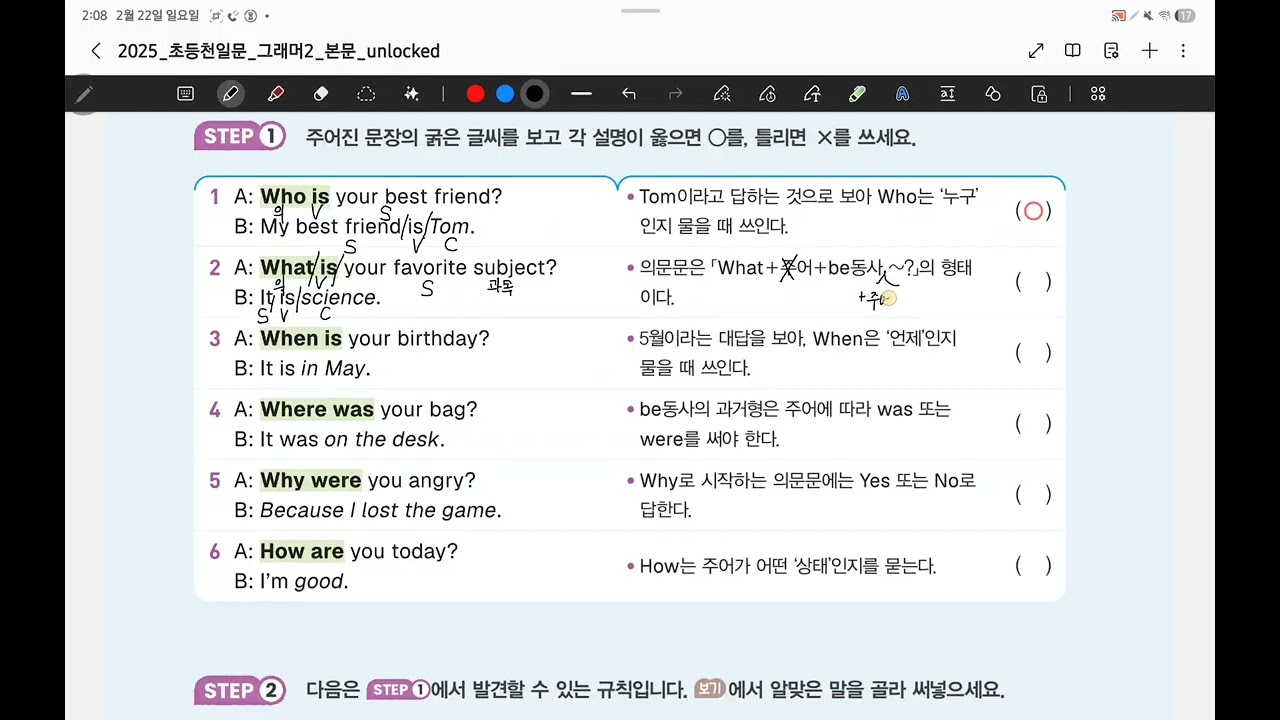The image size is (1280, 720).
Task: Select the Highlighter tool
Action: point(276,94)
